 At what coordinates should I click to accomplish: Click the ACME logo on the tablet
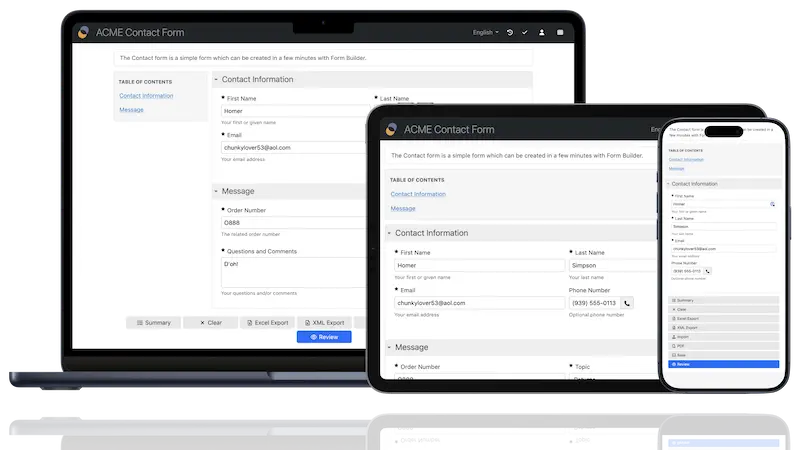(x=390, y=129)
